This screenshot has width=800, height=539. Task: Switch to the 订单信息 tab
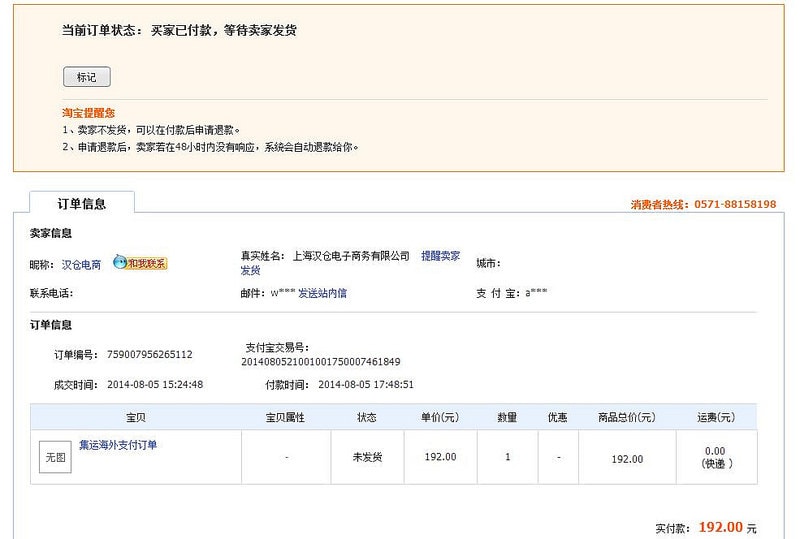point(81,204)
